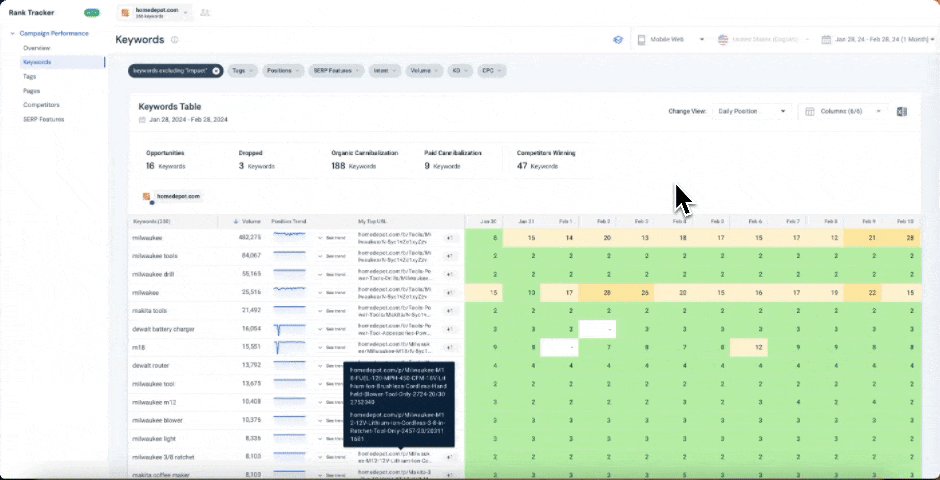Collapse the Campaign Performance section
This screenshot has height=480, width=940.
click(x=11, y=33)
